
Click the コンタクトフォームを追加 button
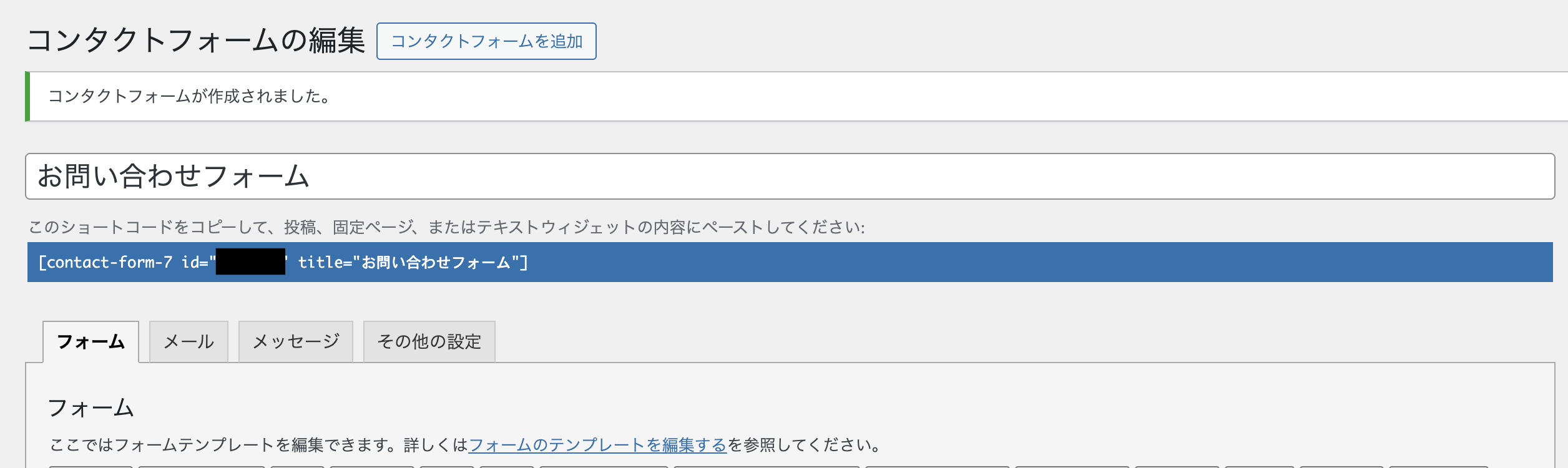pos(486,41)
